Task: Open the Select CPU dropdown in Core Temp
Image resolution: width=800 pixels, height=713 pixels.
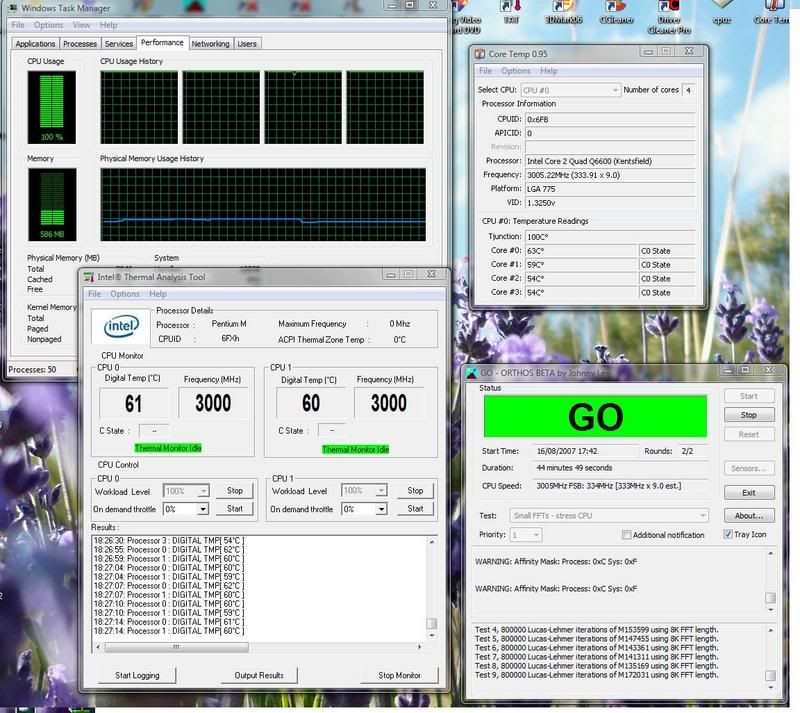Action: pos(570,90)
